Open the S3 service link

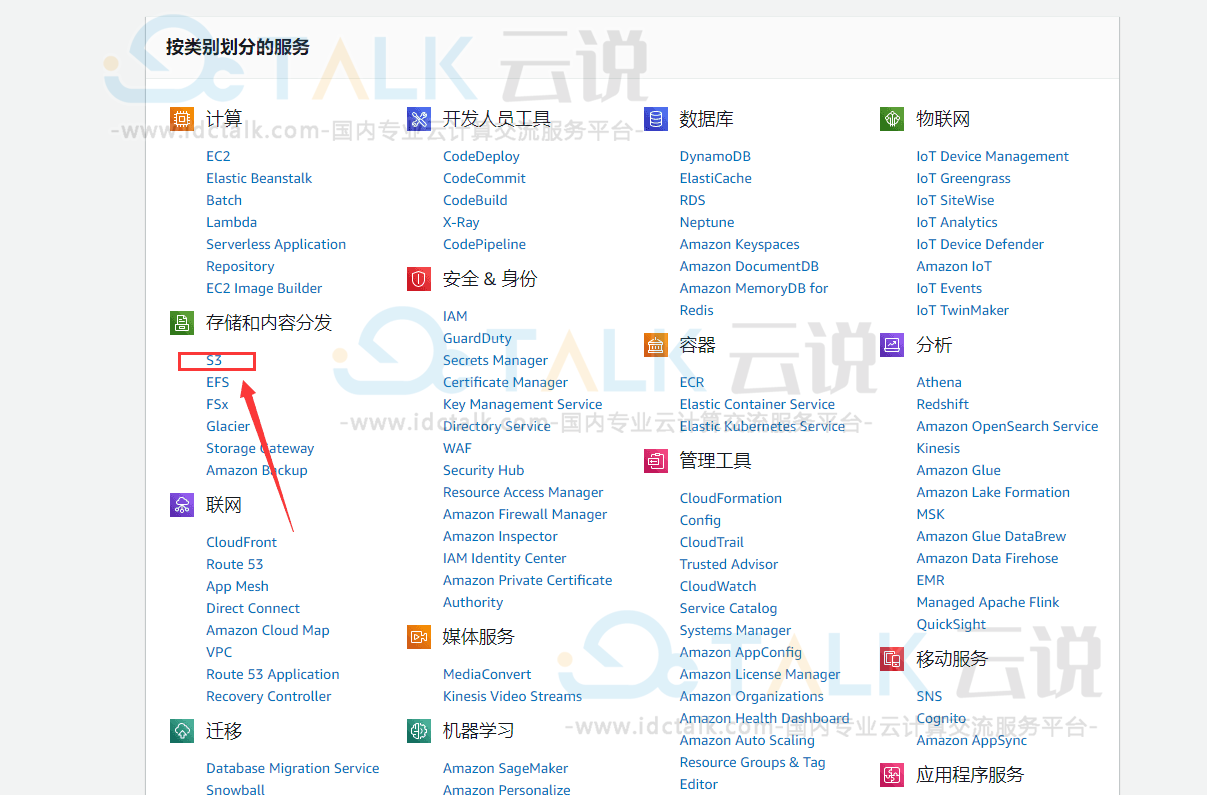(214, 360)
